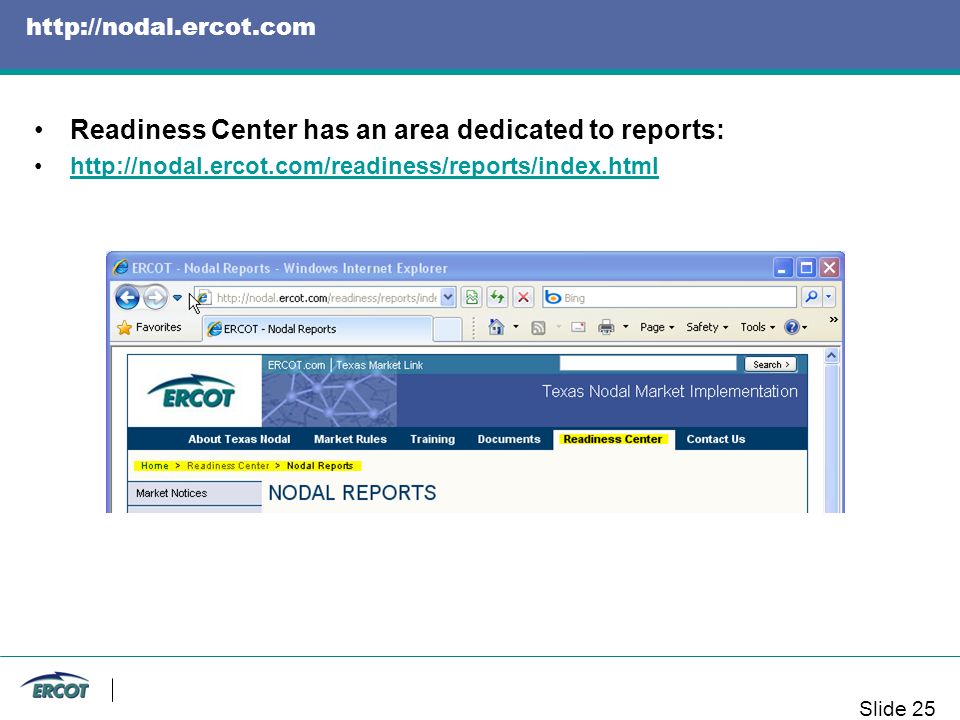Open Training nav item
This screenshot has height=720, width=960.
432,439
